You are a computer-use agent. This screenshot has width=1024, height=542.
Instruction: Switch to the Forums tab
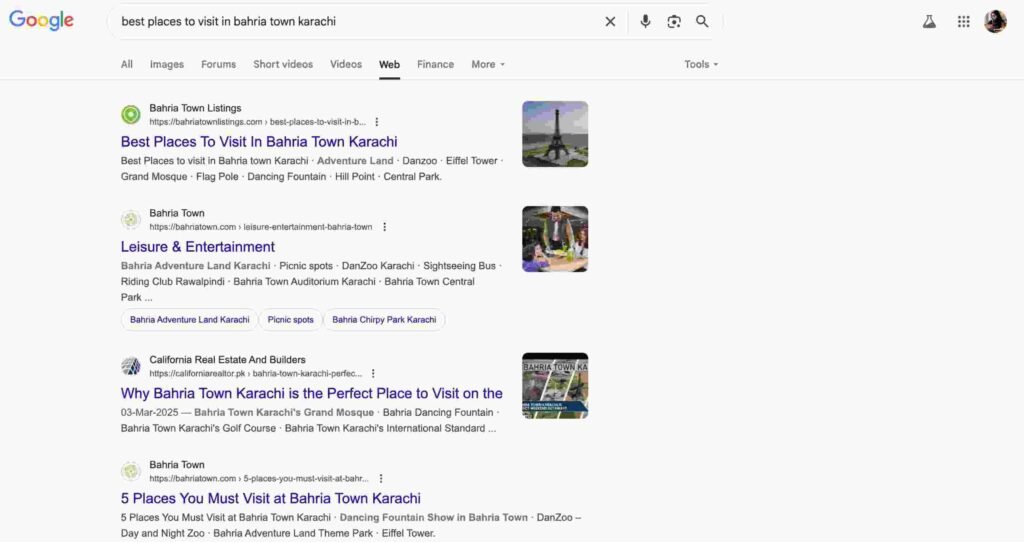pos(218,65)
